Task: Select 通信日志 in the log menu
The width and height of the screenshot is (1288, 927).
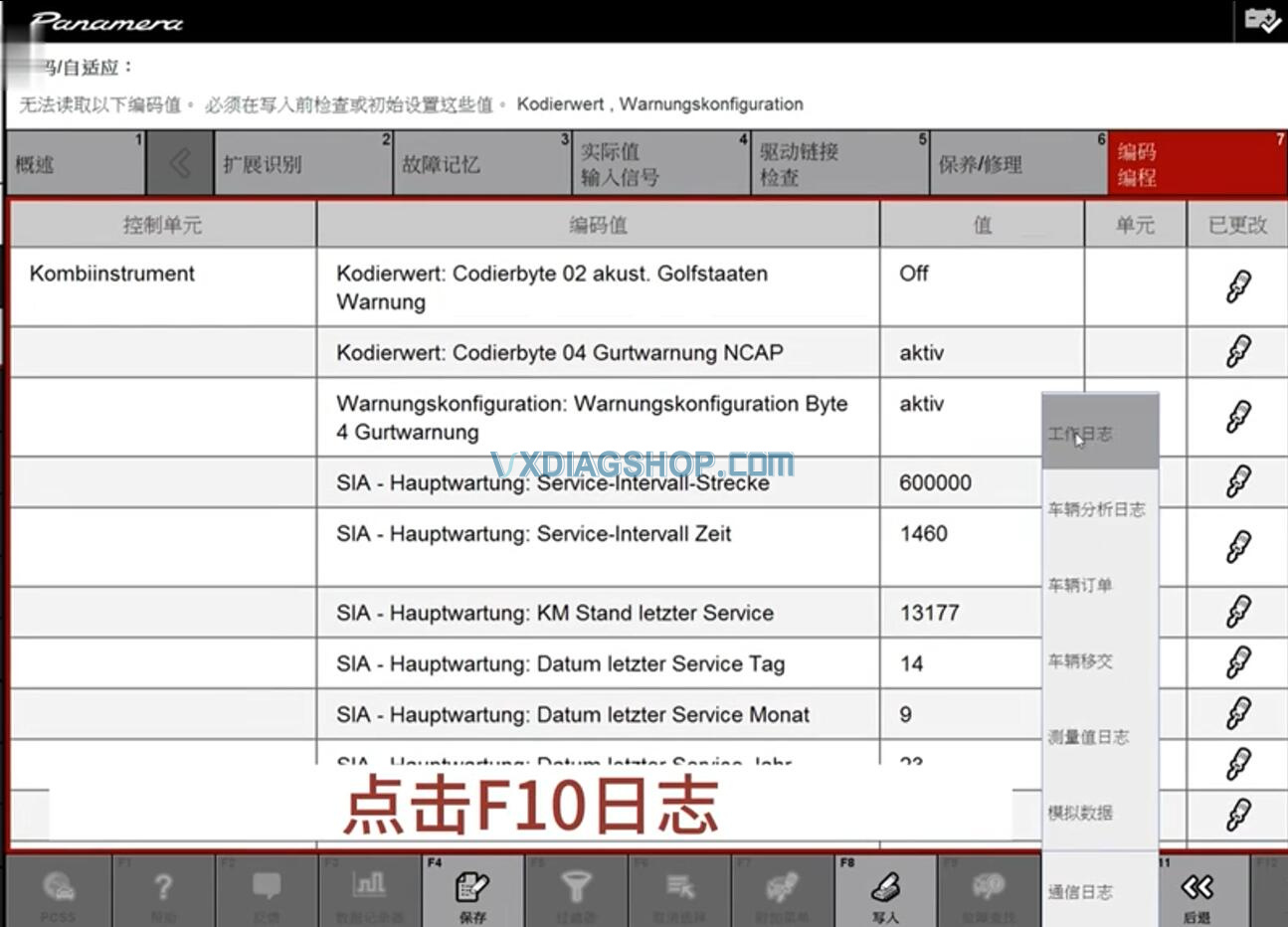Action: click(1100, 891)
